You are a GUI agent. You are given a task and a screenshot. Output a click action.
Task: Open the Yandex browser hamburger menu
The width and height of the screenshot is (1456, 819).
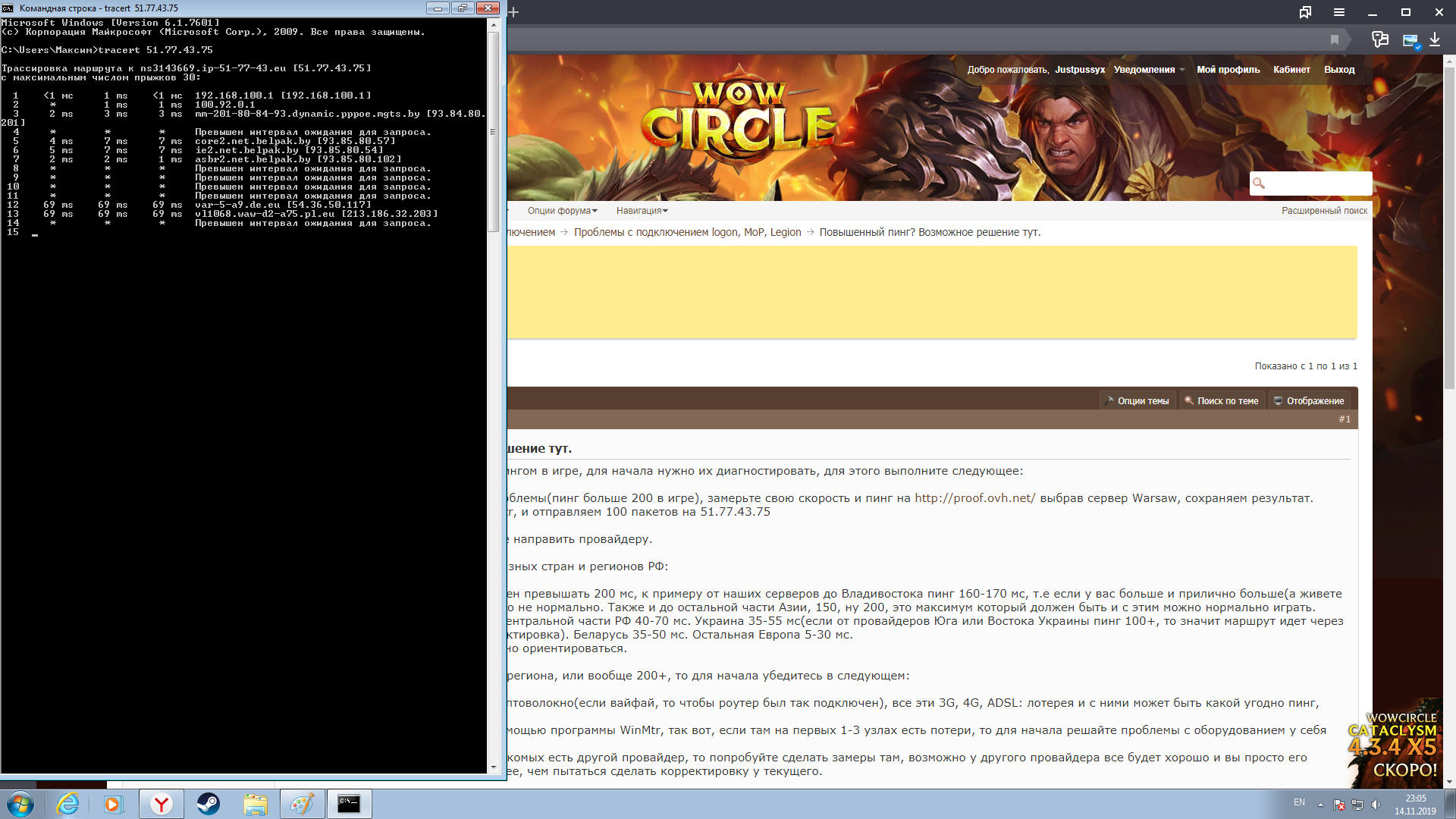[x=1339, y=12]
